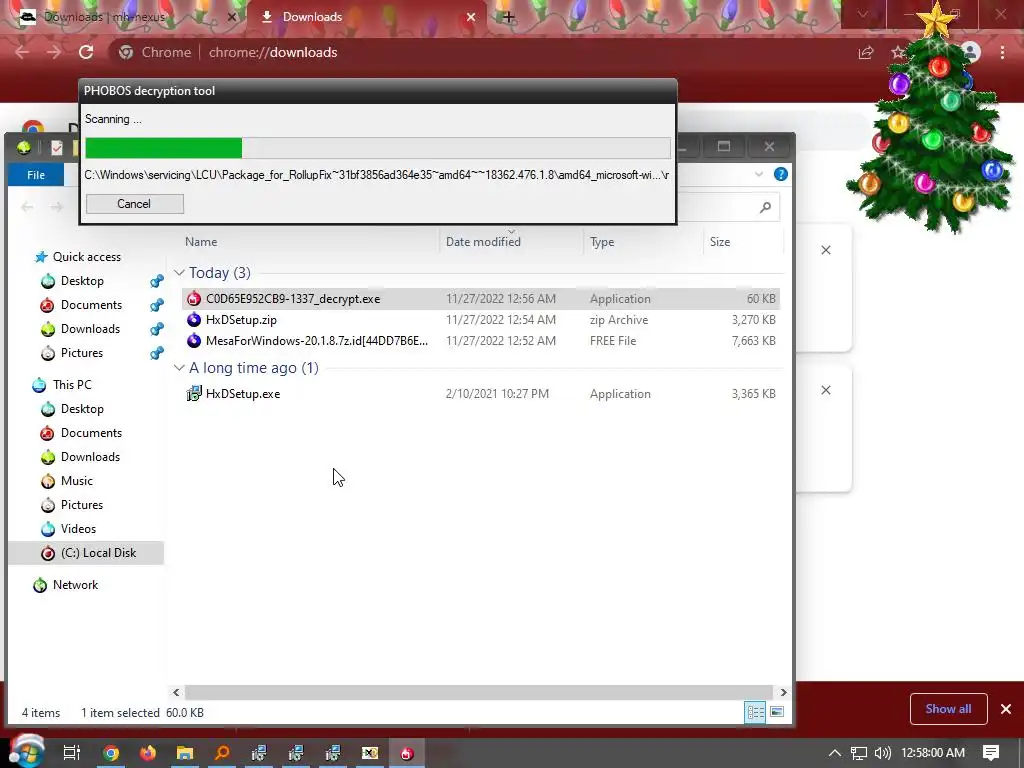The width and height of the screenshot is (1024, 768).
Task: Open the Start menu with Santa hat
Action: point(27,751)
